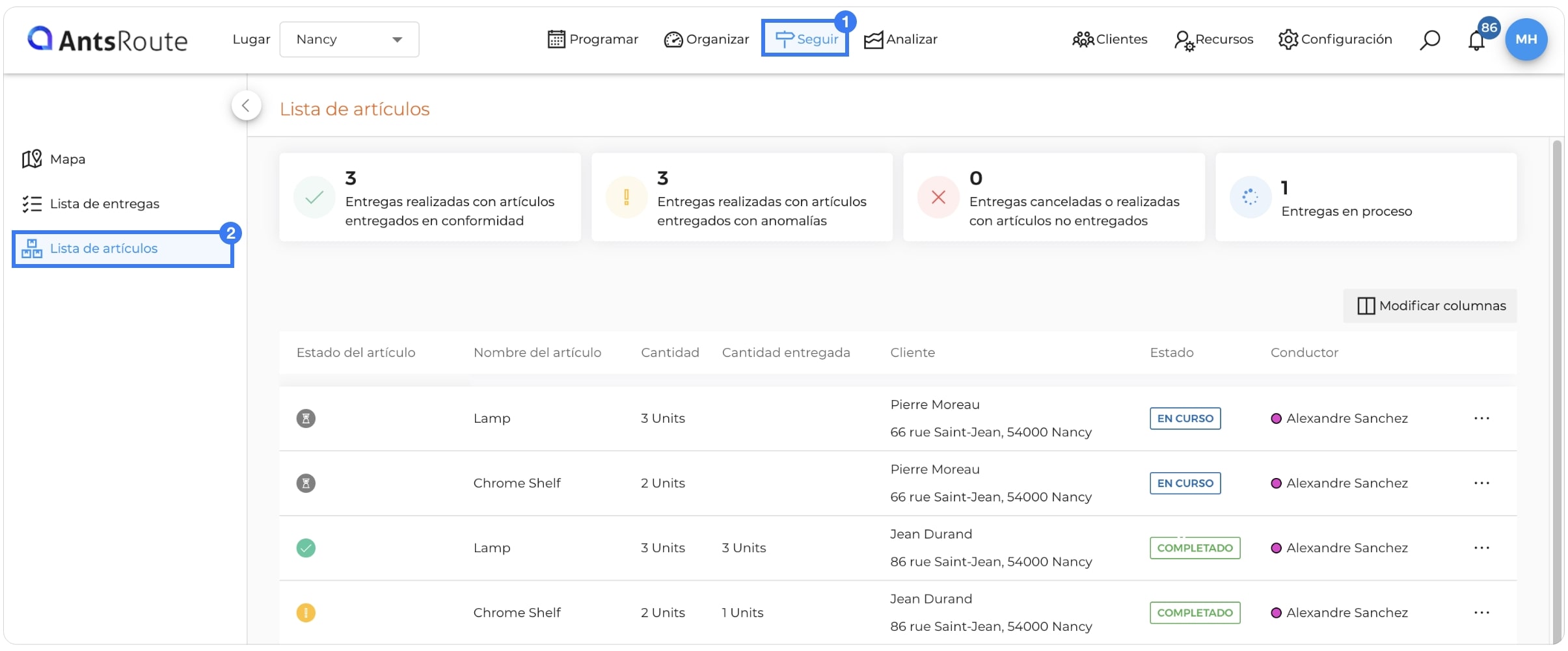
Task: Click driver color dot on Pierre Moreau Chrome Shelf row
Action: (1277, 483)
